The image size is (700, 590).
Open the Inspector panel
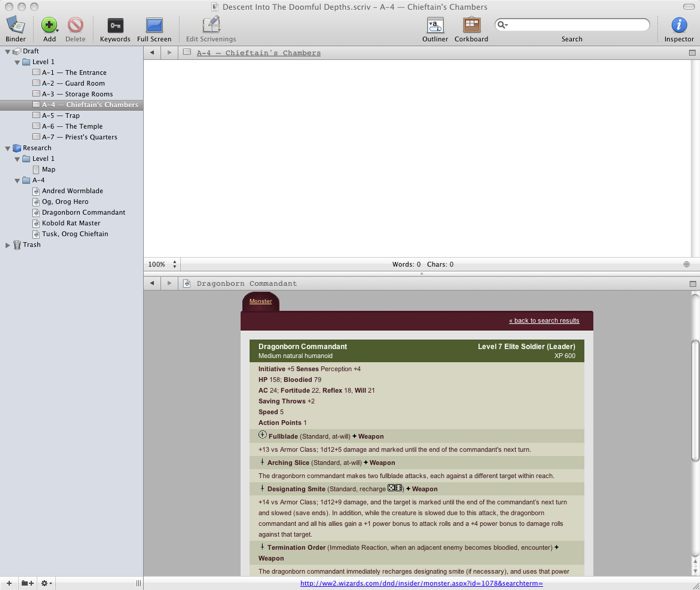[679, 25]
